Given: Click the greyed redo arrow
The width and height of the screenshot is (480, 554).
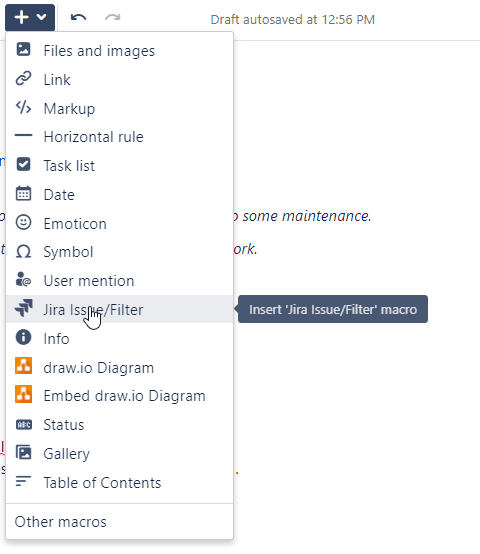Looking at the screenshot, I should pos(113,17).
